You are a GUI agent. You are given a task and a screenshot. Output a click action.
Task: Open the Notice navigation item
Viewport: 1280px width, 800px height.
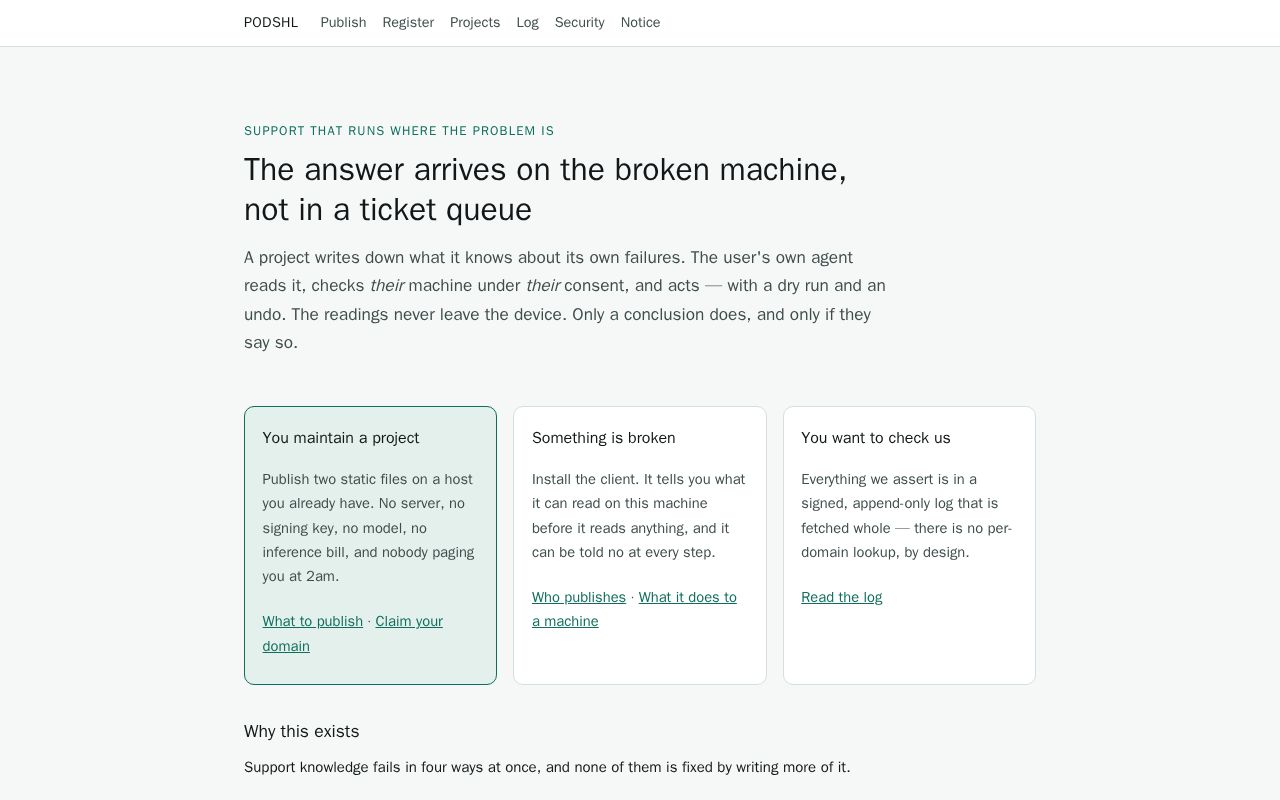click(x=640, y=22)
